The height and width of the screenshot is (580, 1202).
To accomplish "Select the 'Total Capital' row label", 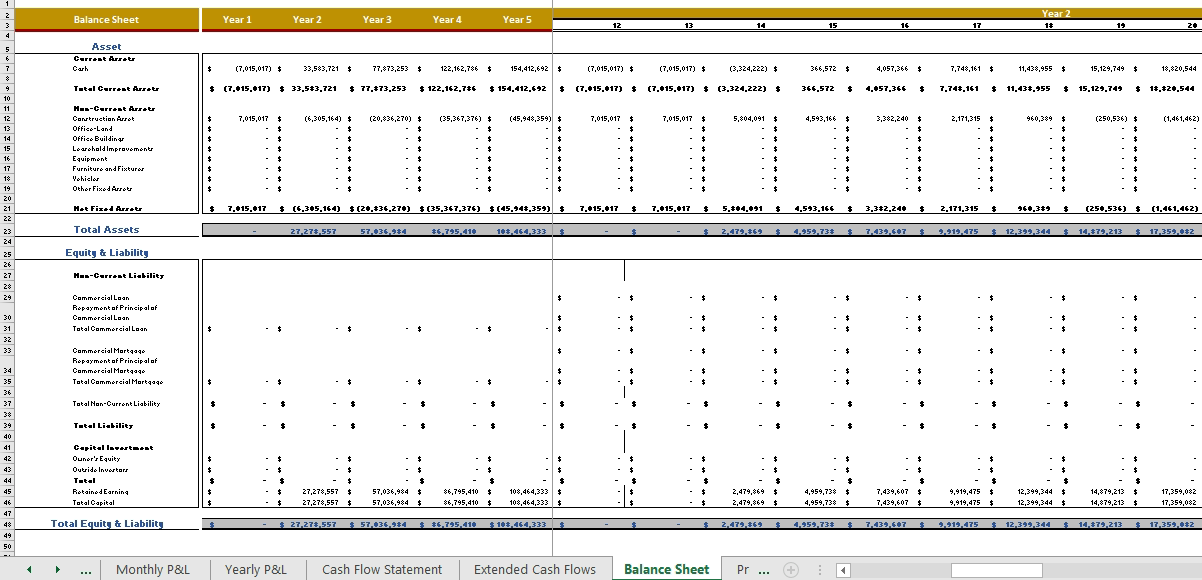I will [93, 502].
